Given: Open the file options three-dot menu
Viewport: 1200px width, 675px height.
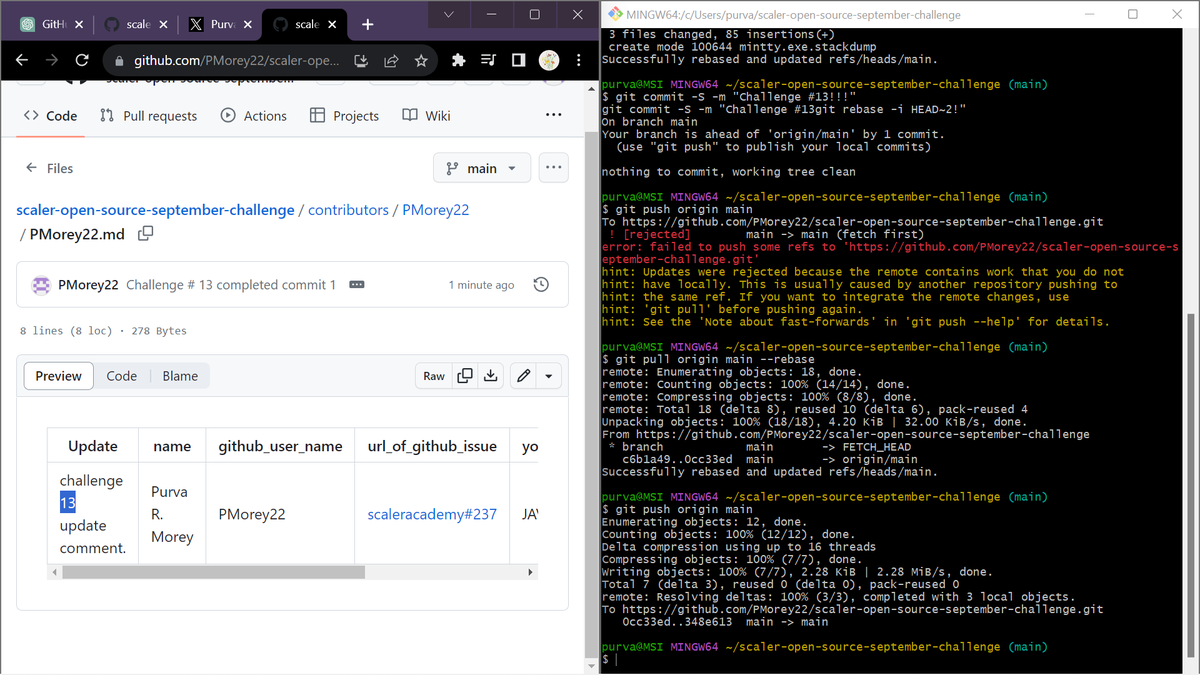Looking at the screenshot, I should (554, 168).
